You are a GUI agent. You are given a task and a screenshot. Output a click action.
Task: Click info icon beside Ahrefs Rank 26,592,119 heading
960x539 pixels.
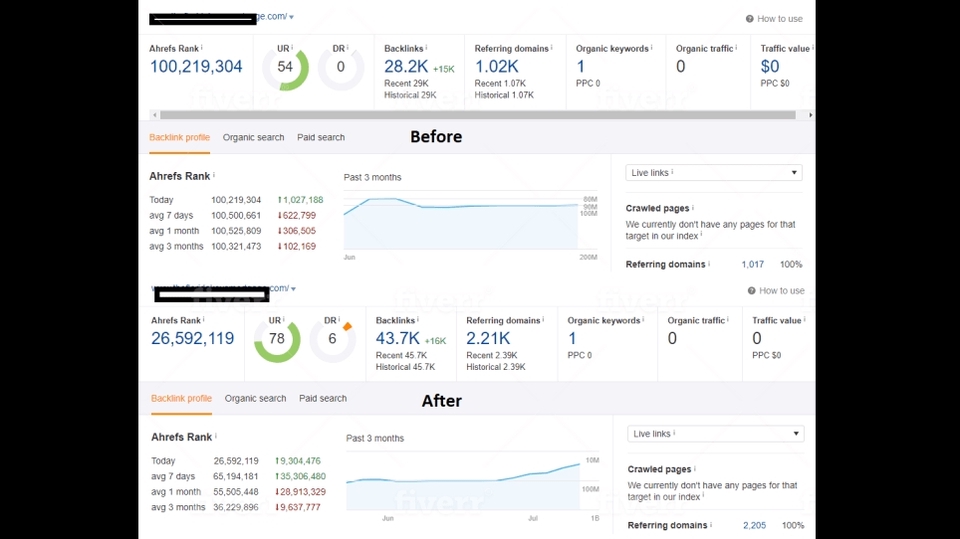pyautogui.click(x=203, y=320)
